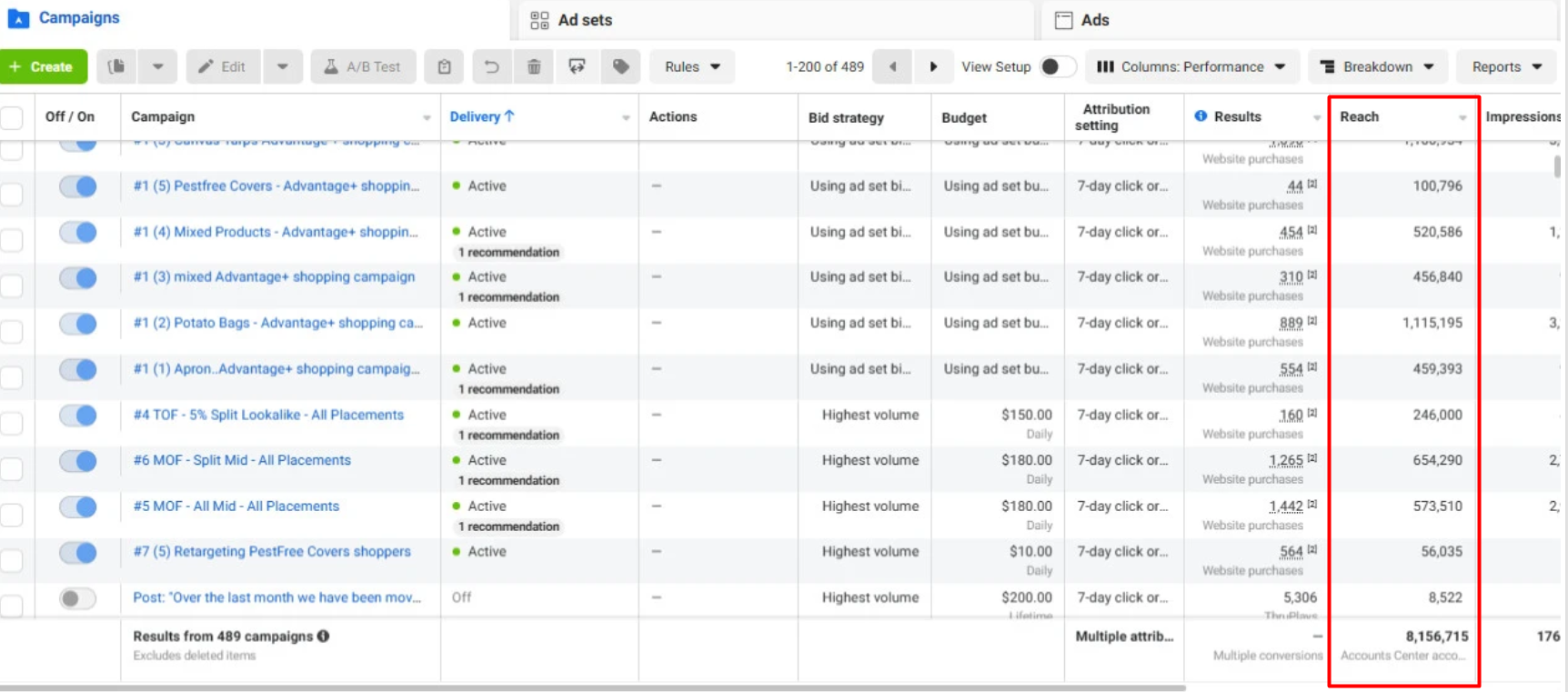The image size is (1568, 692).
Task: Click the clipboard icon in toolbar
Action: pyautogui.click(x=445, y=66)
